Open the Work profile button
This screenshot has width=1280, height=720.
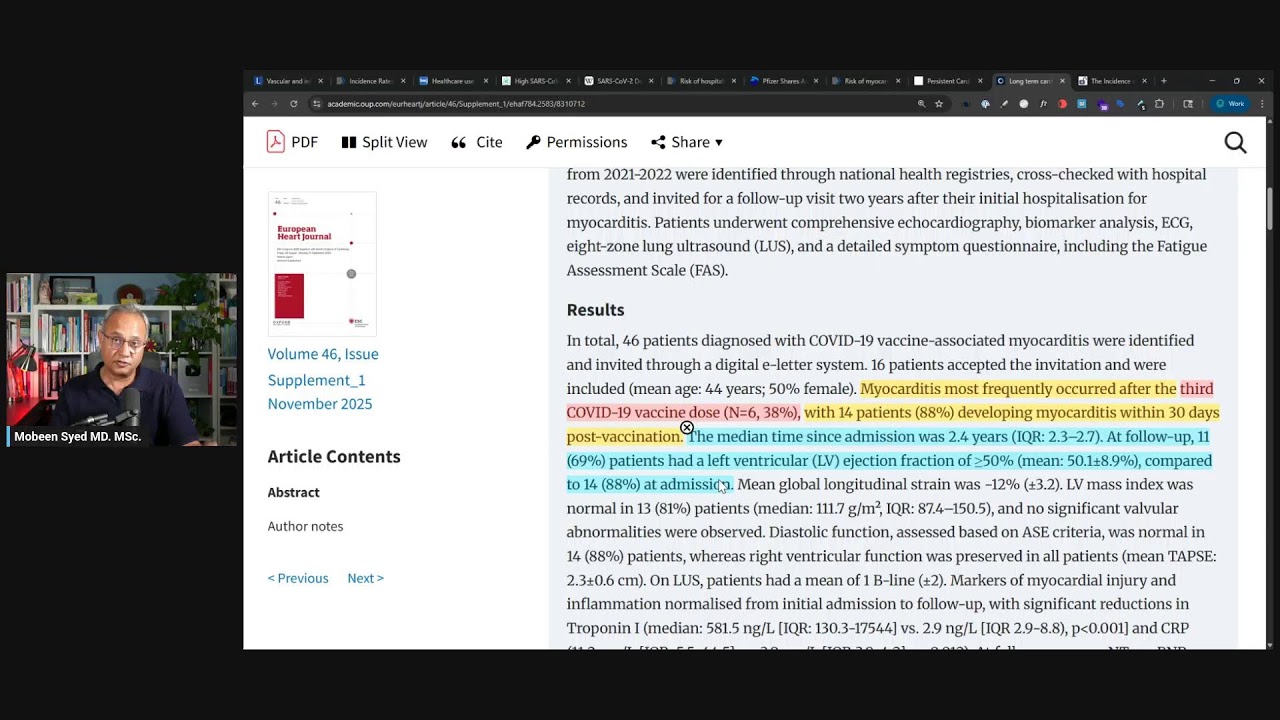[1230, 104]
